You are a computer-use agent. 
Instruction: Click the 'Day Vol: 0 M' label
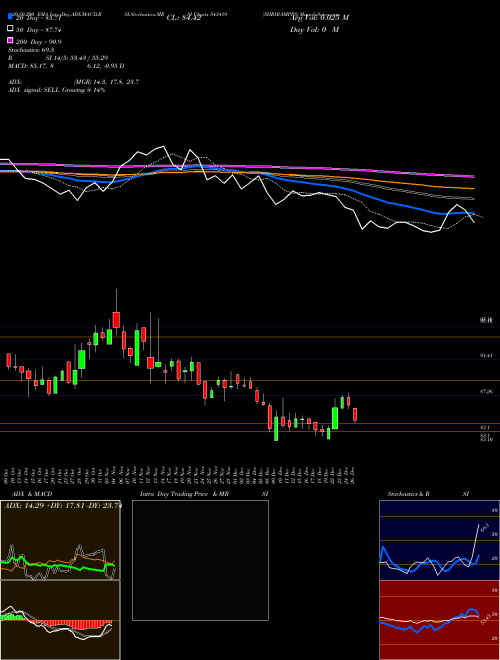[x=314, y=30]
